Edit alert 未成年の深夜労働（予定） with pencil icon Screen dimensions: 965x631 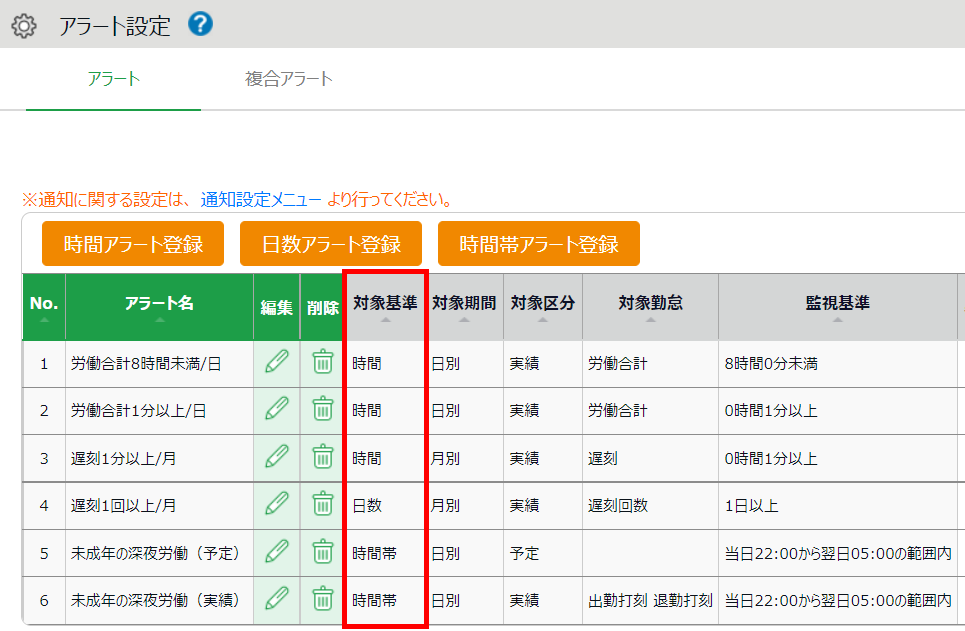click(x=277, y=551)
